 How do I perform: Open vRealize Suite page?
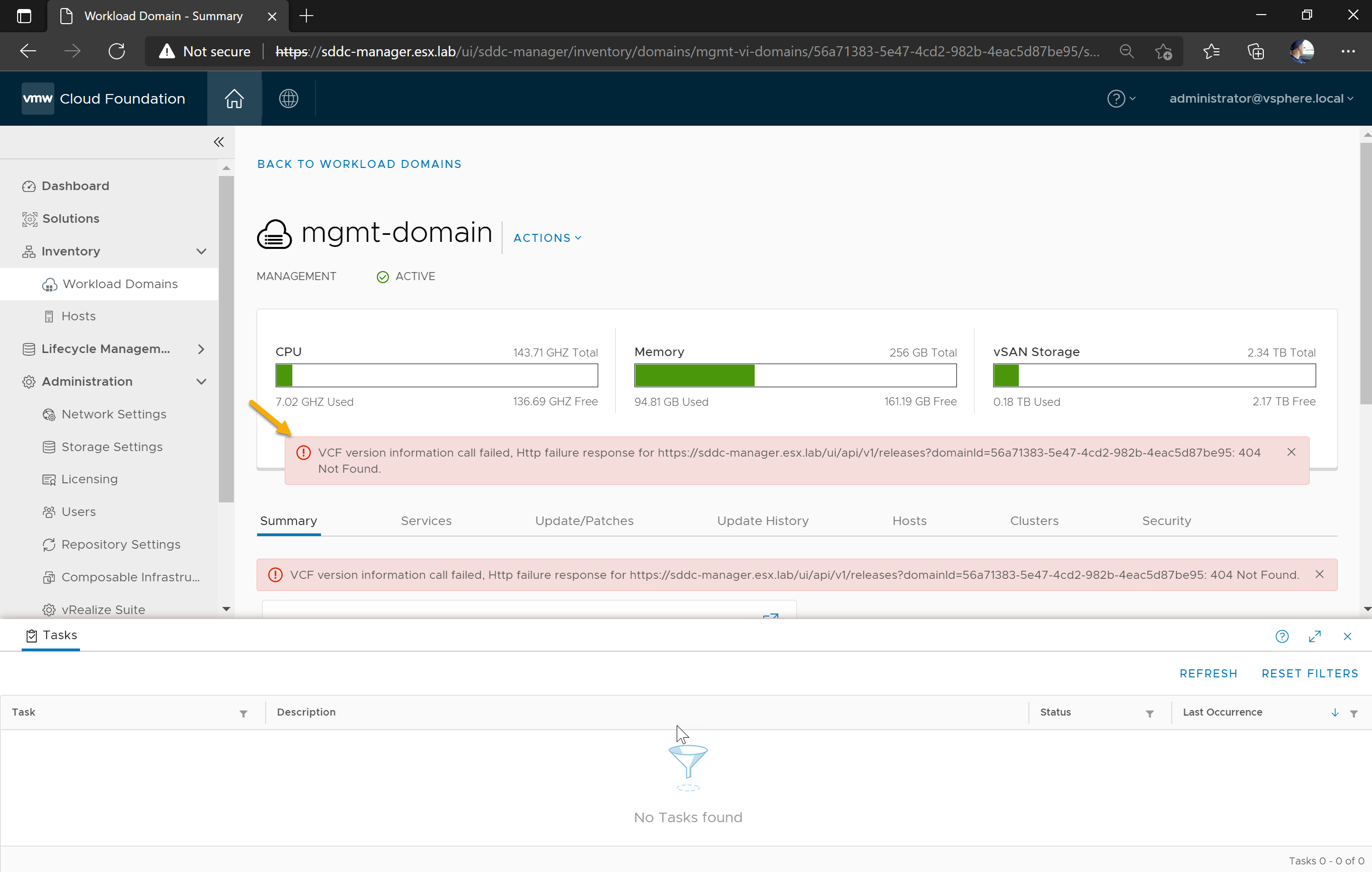point(103,609)
